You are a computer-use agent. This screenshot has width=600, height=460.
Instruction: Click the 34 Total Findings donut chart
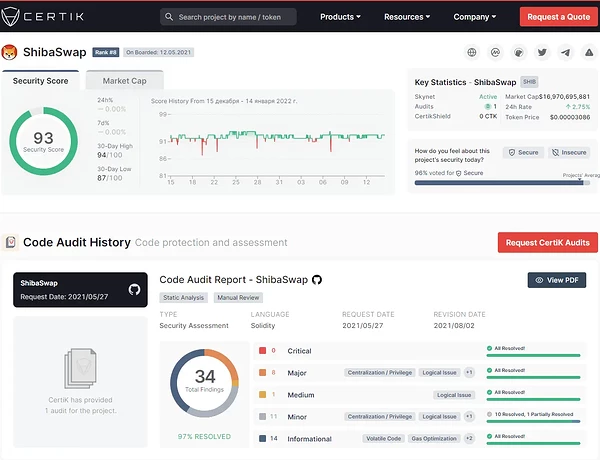coord(204,383)
